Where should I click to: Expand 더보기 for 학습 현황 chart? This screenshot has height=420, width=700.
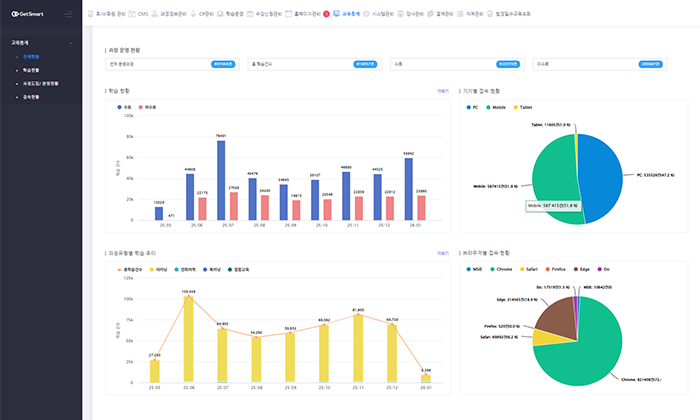point(443,91)
